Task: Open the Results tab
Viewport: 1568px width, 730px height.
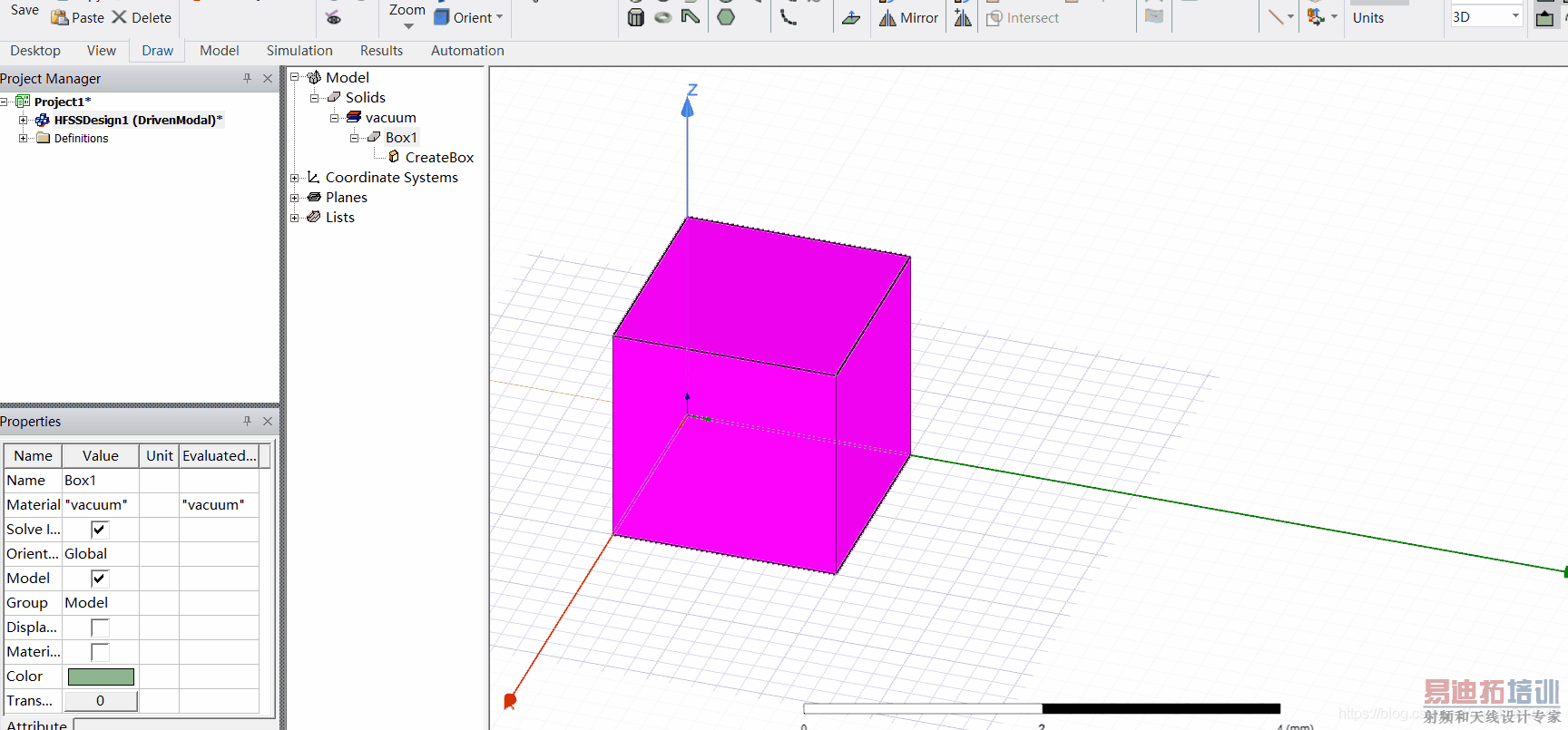Action: point(381,51)
